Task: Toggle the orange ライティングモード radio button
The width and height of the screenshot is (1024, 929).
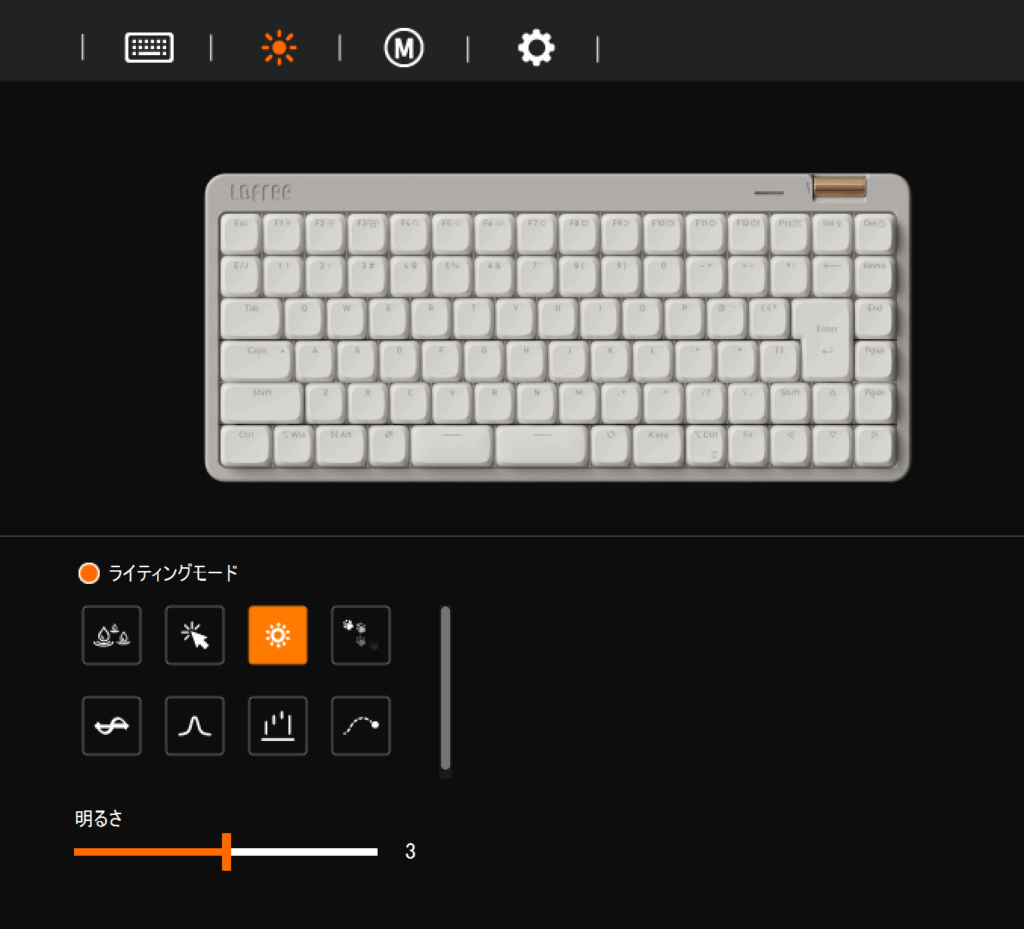Action: pyautogui.click(x=89, y=573)
